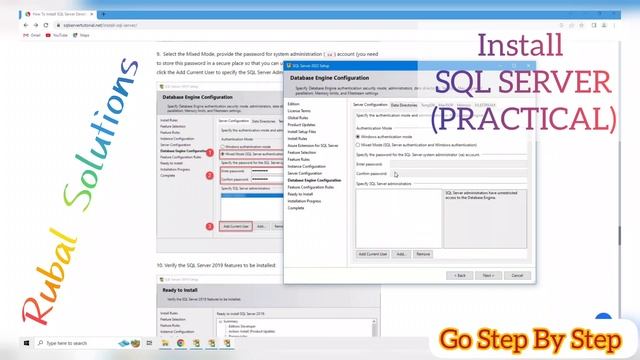This screenshot has height=360, width=640.
Task: Click the Add Current User button
Action: tap(372, 254)
